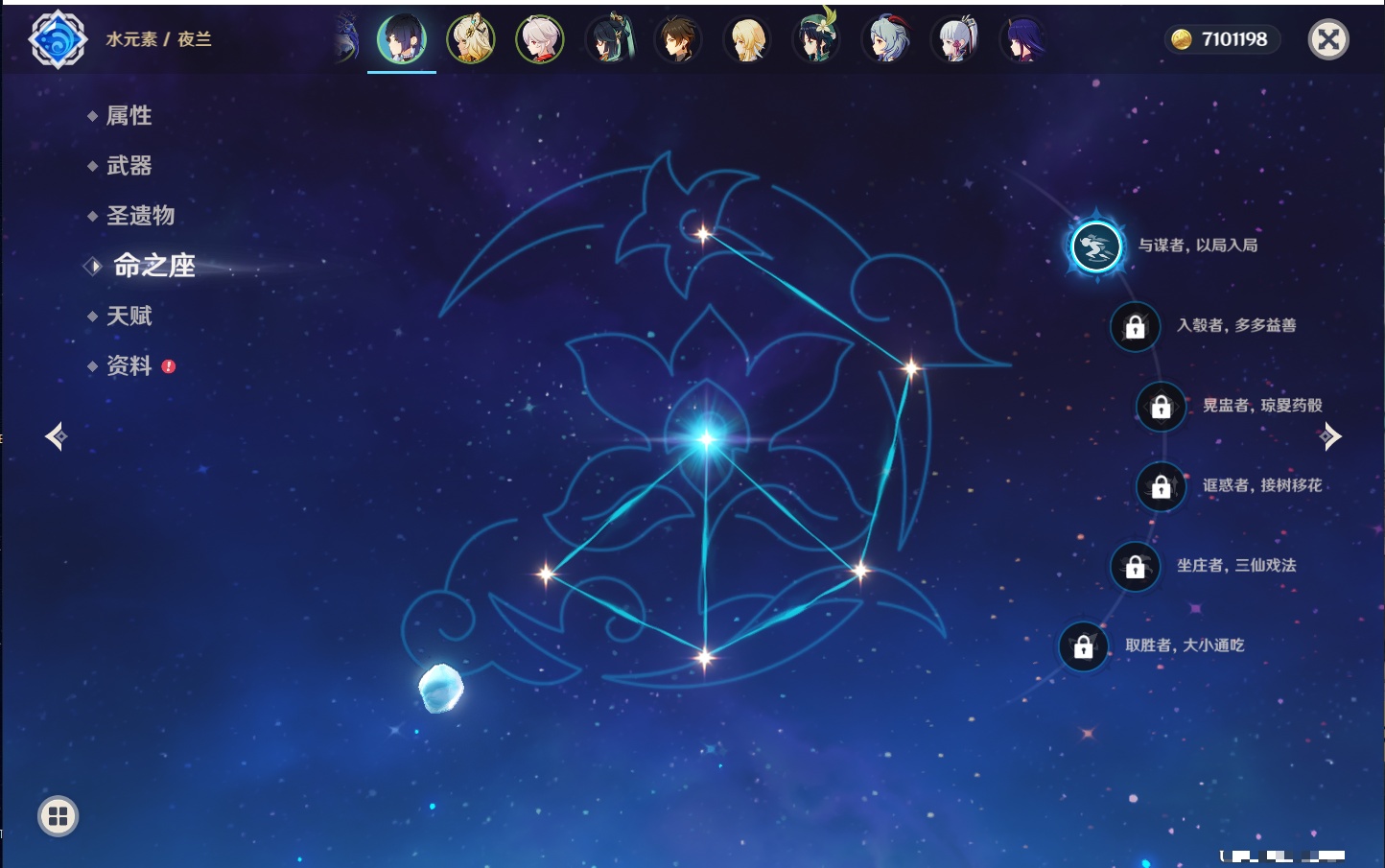The image size is (1385, 868).
Task: Click the 取胜者, 大小通吃 label
Action: point(1185,645)
